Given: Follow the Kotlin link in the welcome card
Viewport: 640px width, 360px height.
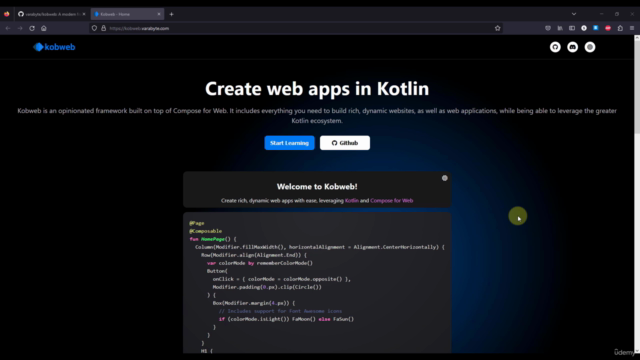Looking at the screenshot, I should pyautogui.click(x=351, y=200).
